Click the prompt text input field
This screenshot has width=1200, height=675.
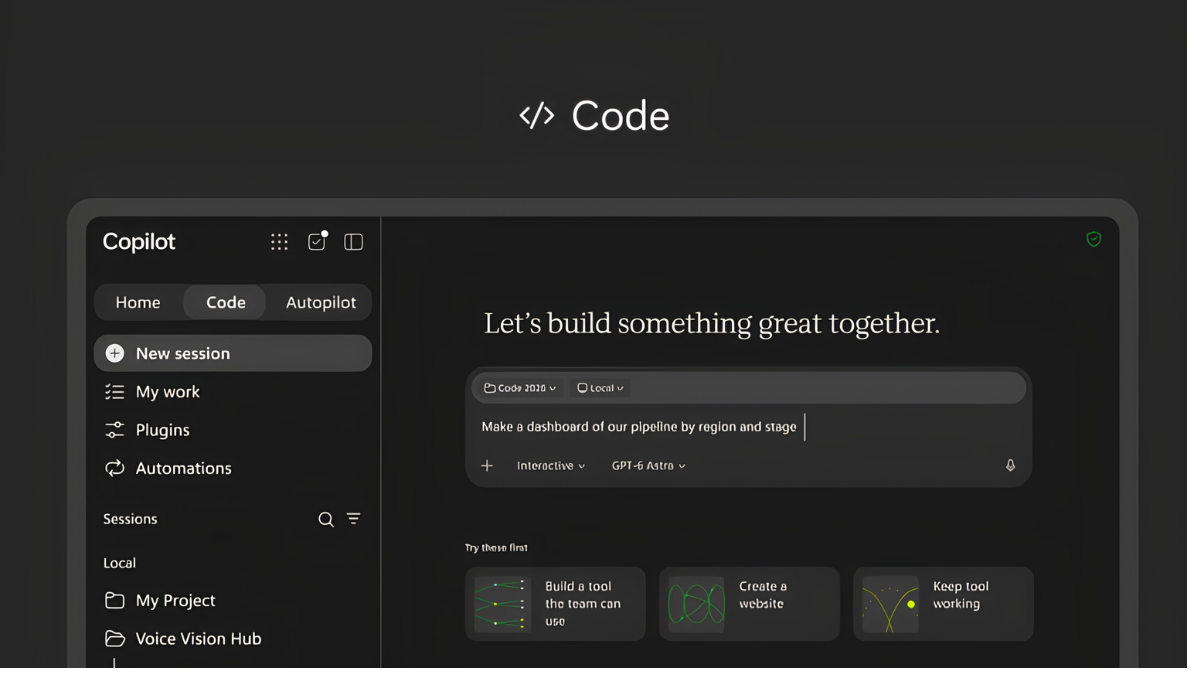[748, 427]
